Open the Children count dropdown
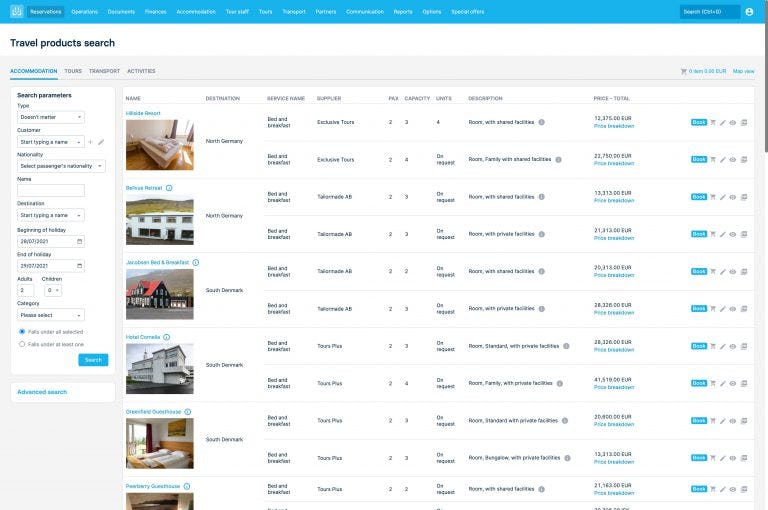The image size is (768, 510). (53, 291)
